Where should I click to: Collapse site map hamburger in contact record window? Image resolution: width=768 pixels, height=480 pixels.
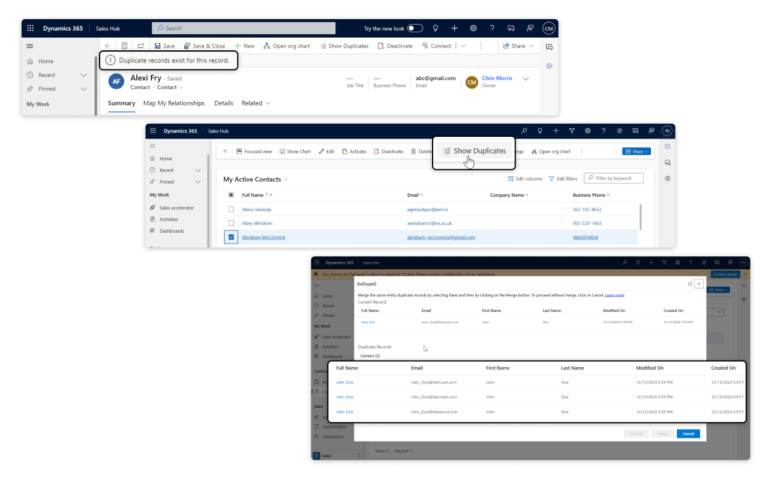(30, 46)
